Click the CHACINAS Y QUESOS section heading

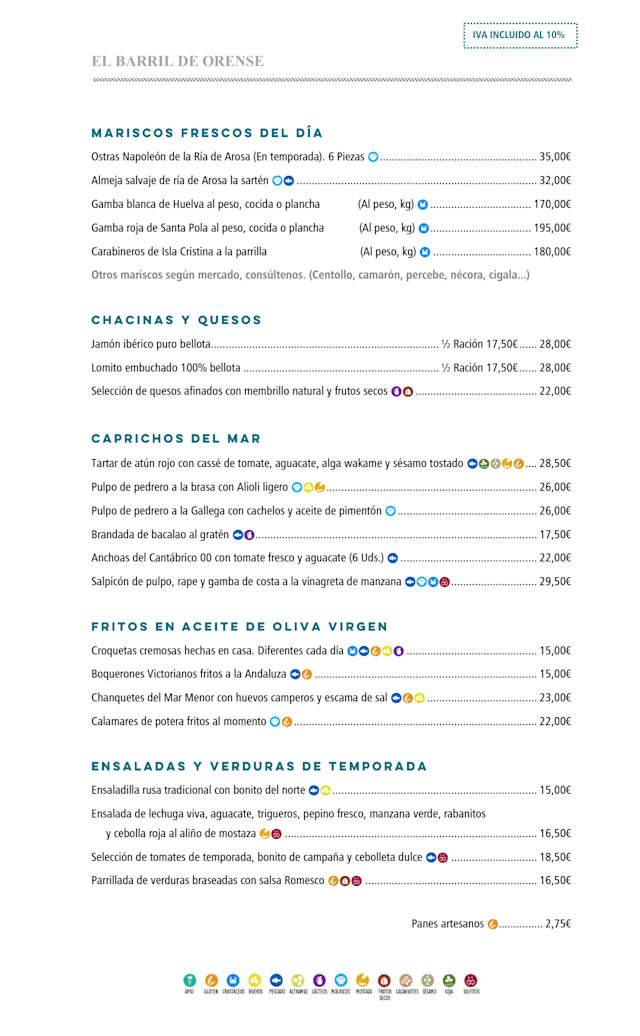click(177, 320)
